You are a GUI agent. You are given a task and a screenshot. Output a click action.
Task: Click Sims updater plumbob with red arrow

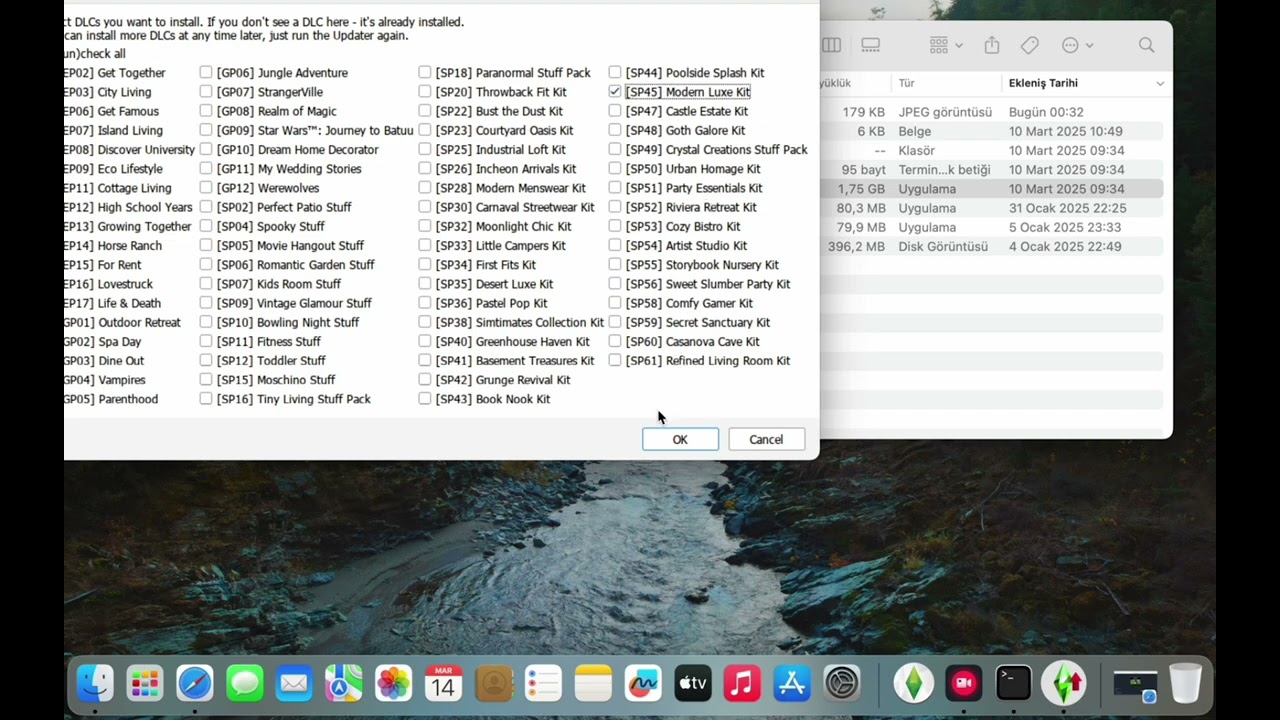1063,684
